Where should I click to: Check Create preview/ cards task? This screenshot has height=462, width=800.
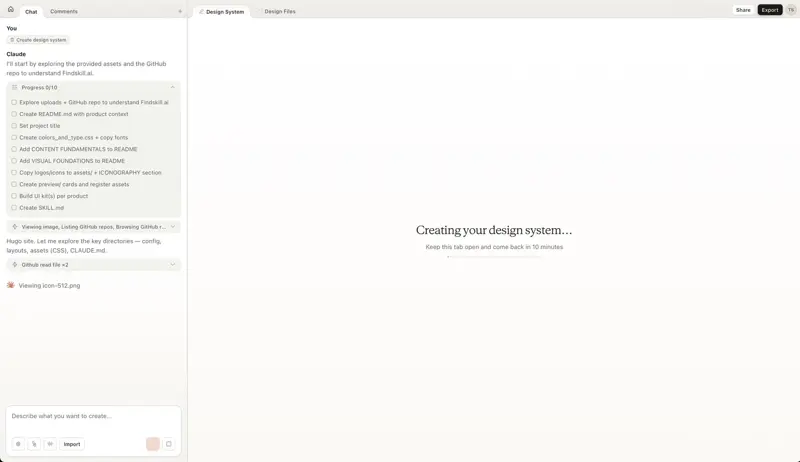14,184
